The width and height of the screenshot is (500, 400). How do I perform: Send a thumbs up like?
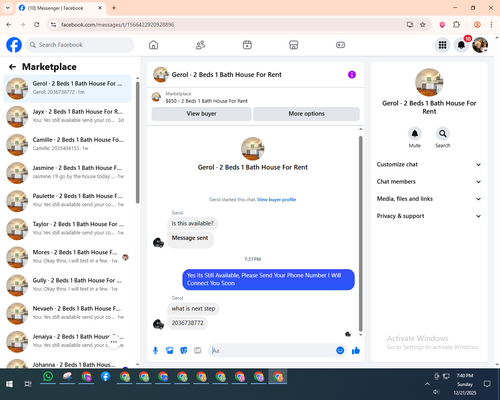[x=356, y=350]
